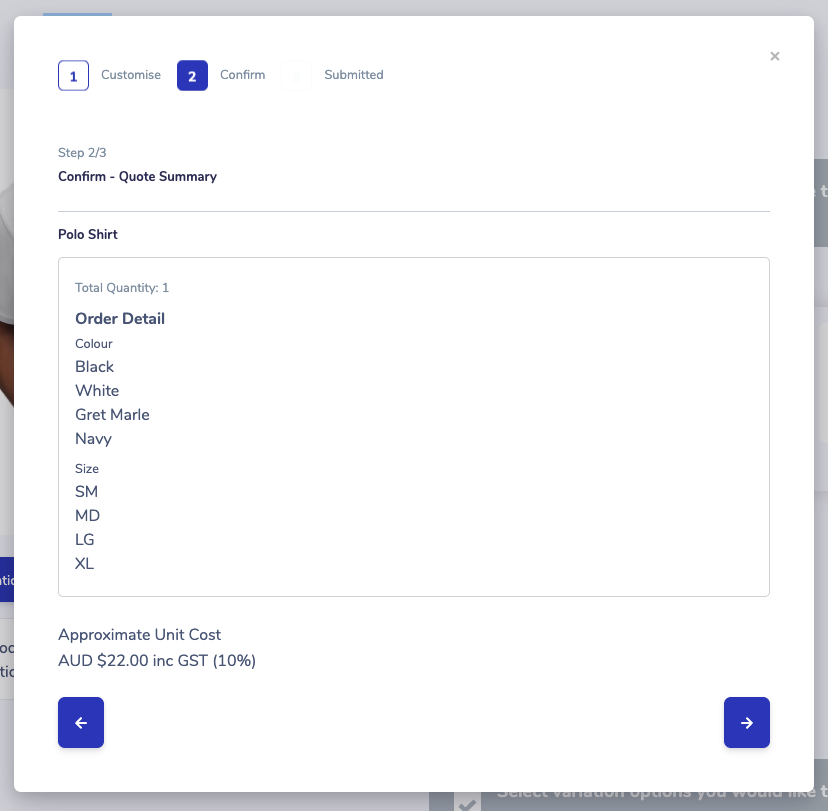Select the Confirm step label
This screenshot has width=828, height=811.
coord(242,75)
